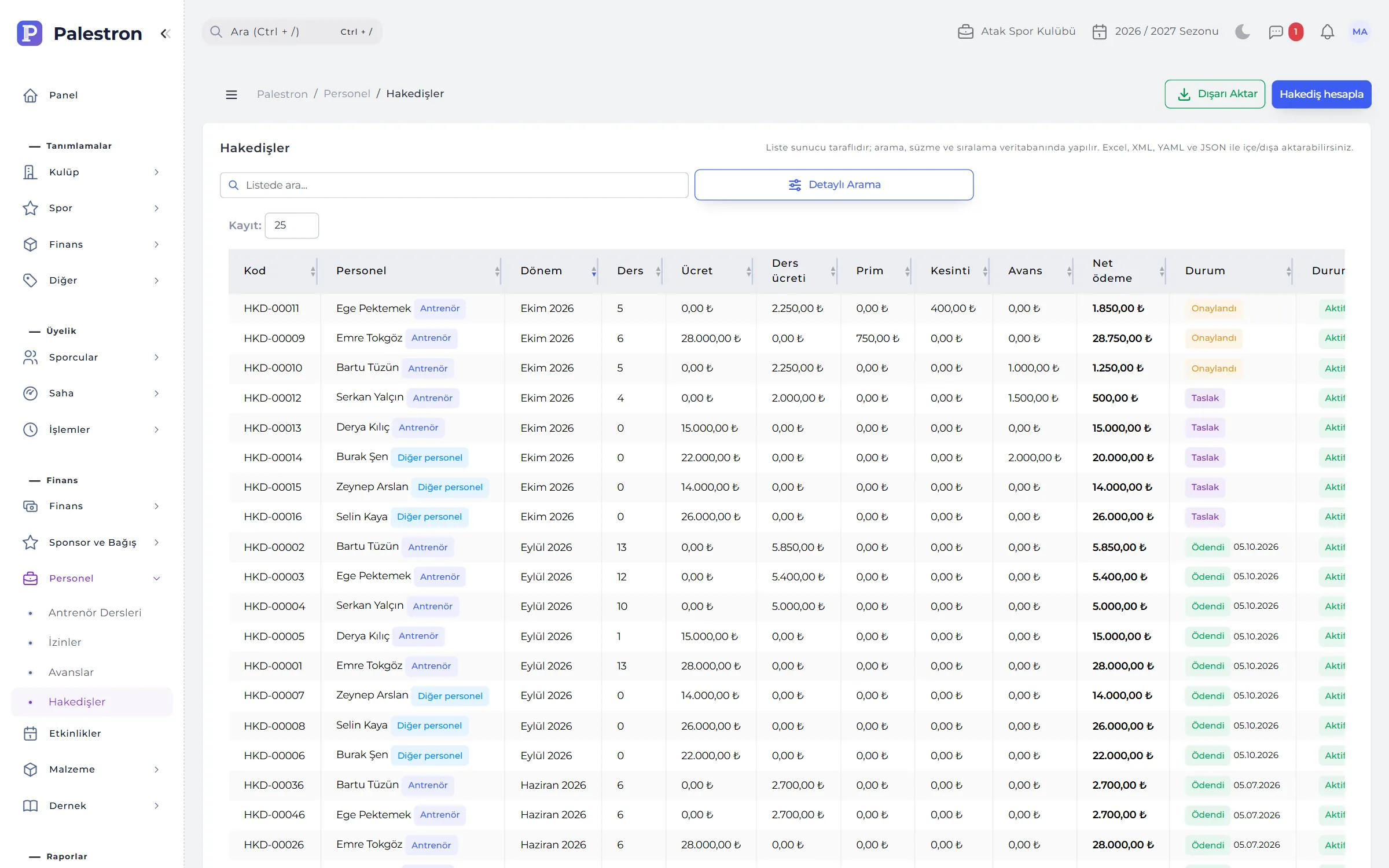Expand the Sporcular menu chevron
The image size is (1389, 868).
tap(156, 357)
